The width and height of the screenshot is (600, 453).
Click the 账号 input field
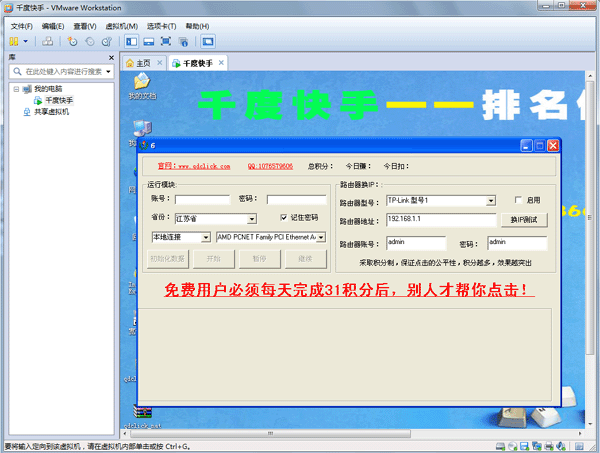(203, 199)
